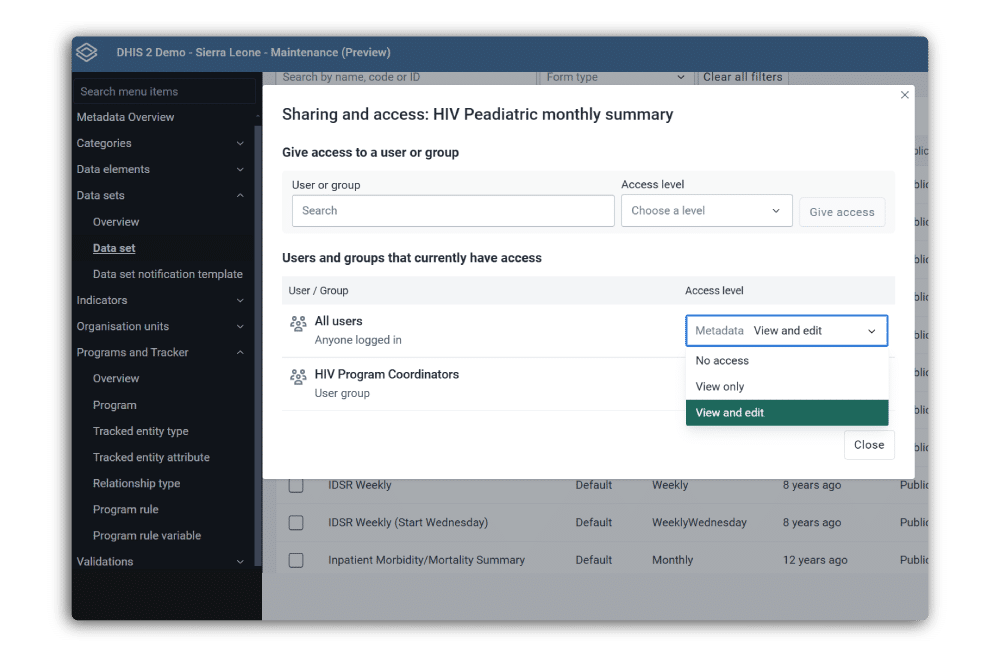Click the Give access button

point(841,212)
